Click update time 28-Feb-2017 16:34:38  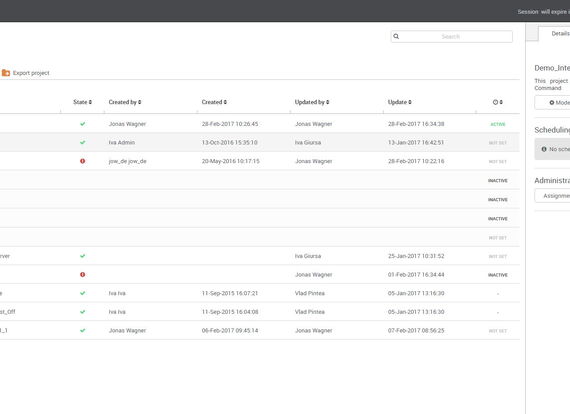tap(416, 124)
